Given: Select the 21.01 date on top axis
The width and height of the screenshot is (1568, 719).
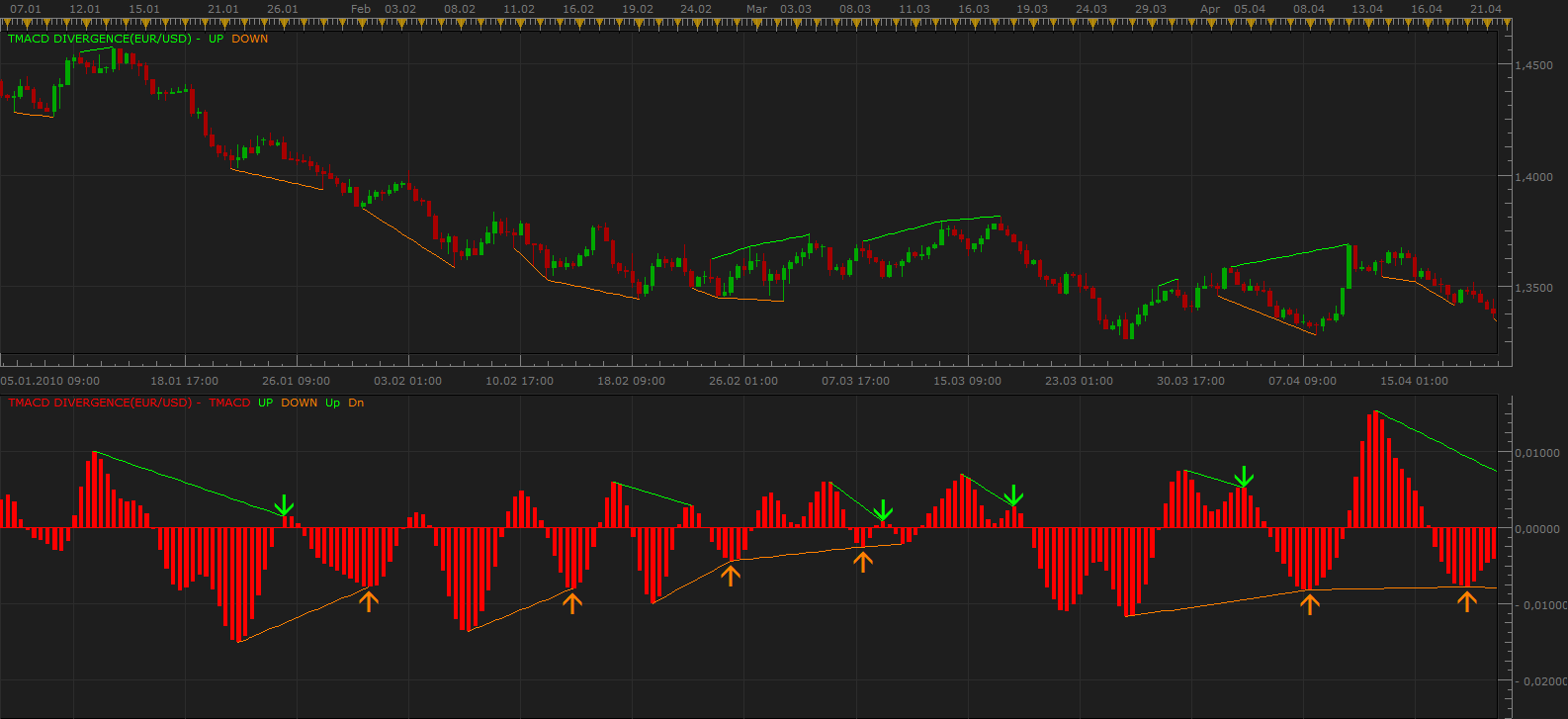Looking at the screenshot, I should coord(223,9).
